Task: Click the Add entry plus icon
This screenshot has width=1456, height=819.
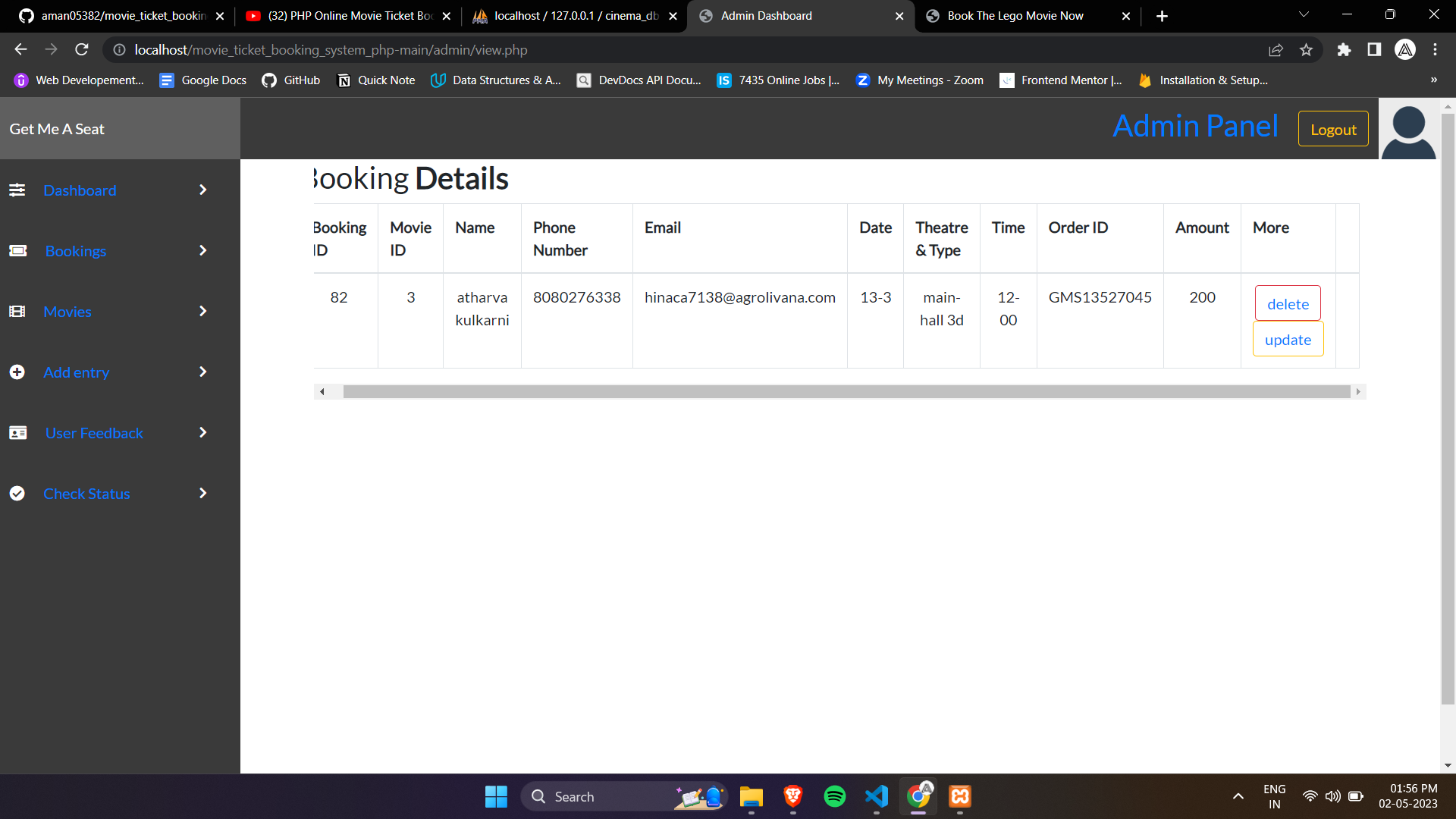Action: 17,372
